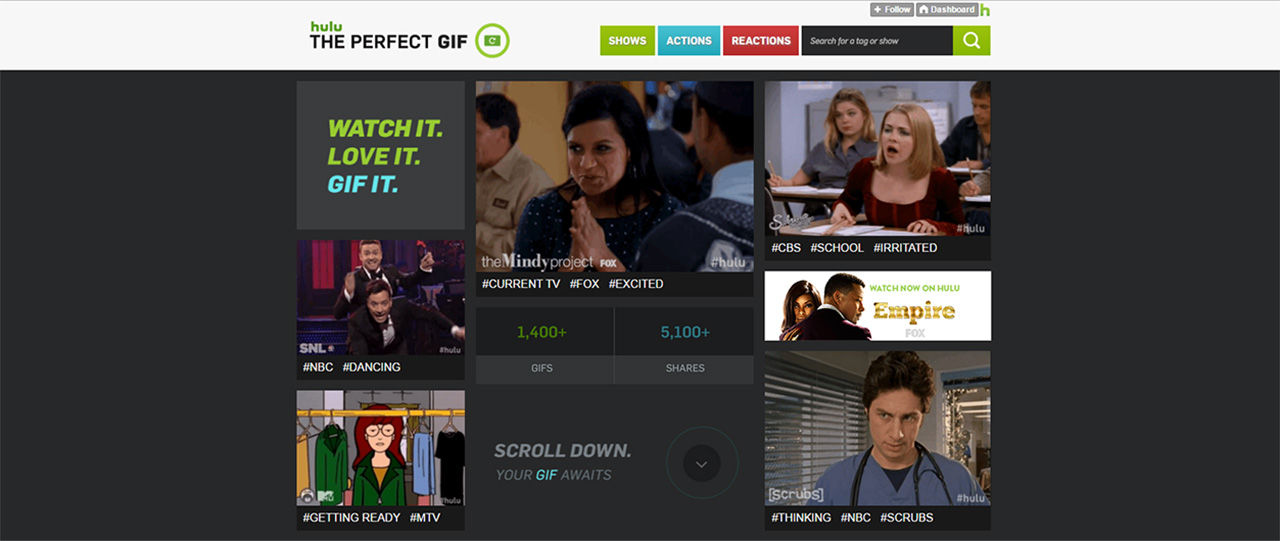
Task: Select the #IRRITATED tag link
Action: pos(905,248)
